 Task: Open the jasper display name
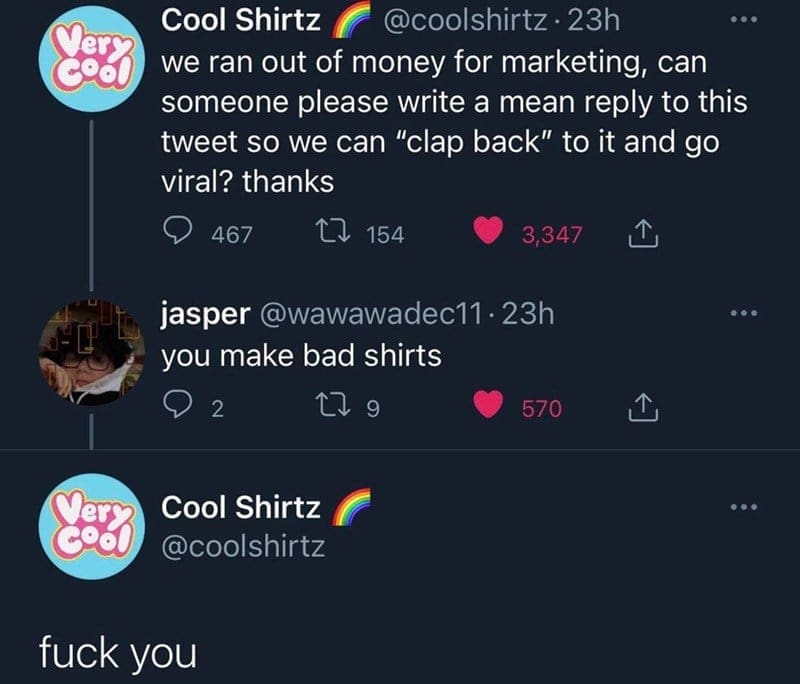(x=206, y=314)
